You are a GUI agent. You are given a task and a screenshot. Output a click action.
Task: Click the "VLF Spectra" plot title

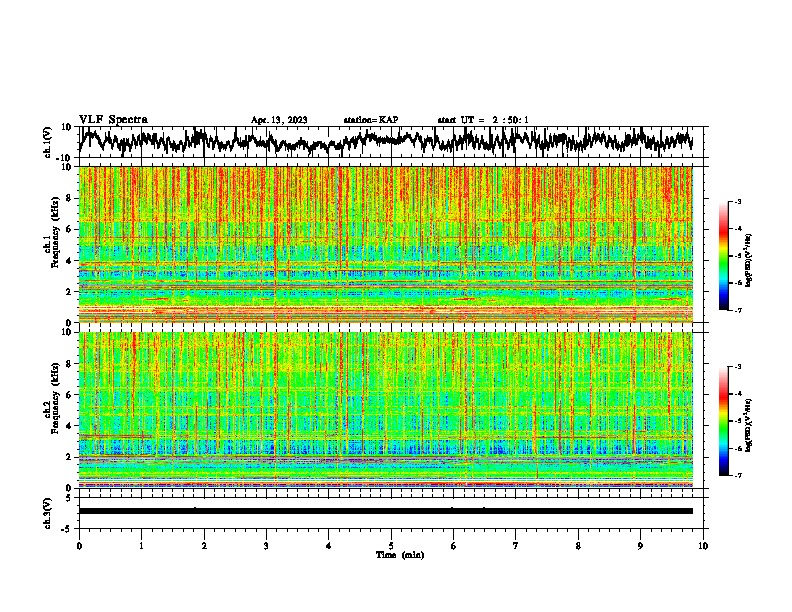coord(113,120)
